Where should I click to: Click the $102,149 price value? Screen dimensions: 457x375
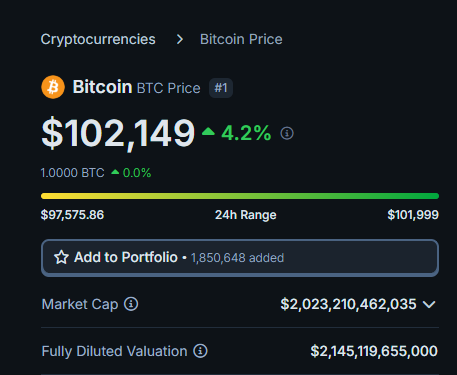coord(118,133)
